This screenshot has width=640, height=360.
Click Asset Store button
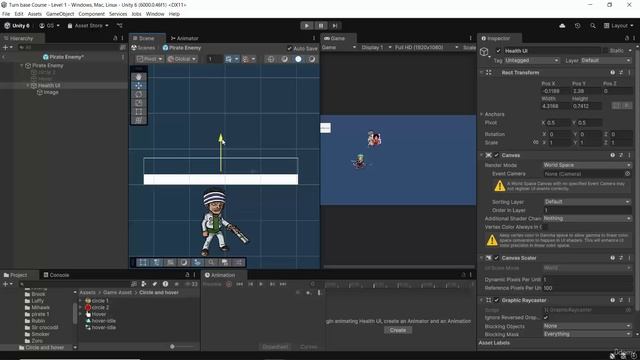[88, 26]
